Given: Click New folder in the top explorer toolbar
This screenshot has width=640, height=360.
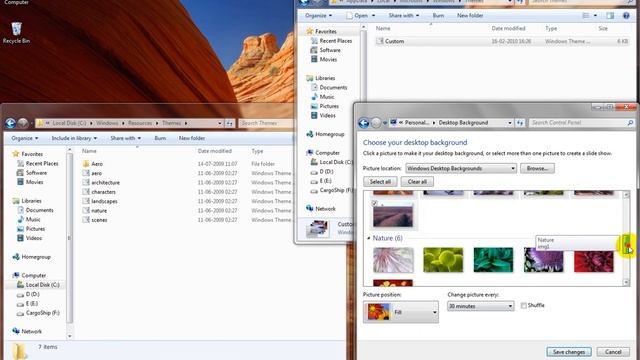Looking at the screenshot, I should point(470,16).
